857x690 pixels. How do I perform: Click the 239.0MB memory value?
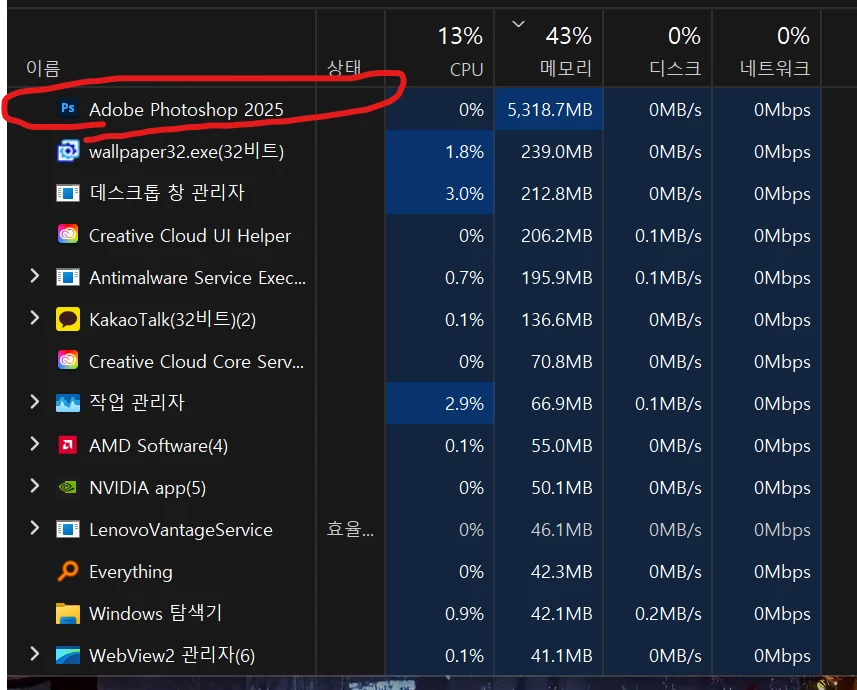556,151
